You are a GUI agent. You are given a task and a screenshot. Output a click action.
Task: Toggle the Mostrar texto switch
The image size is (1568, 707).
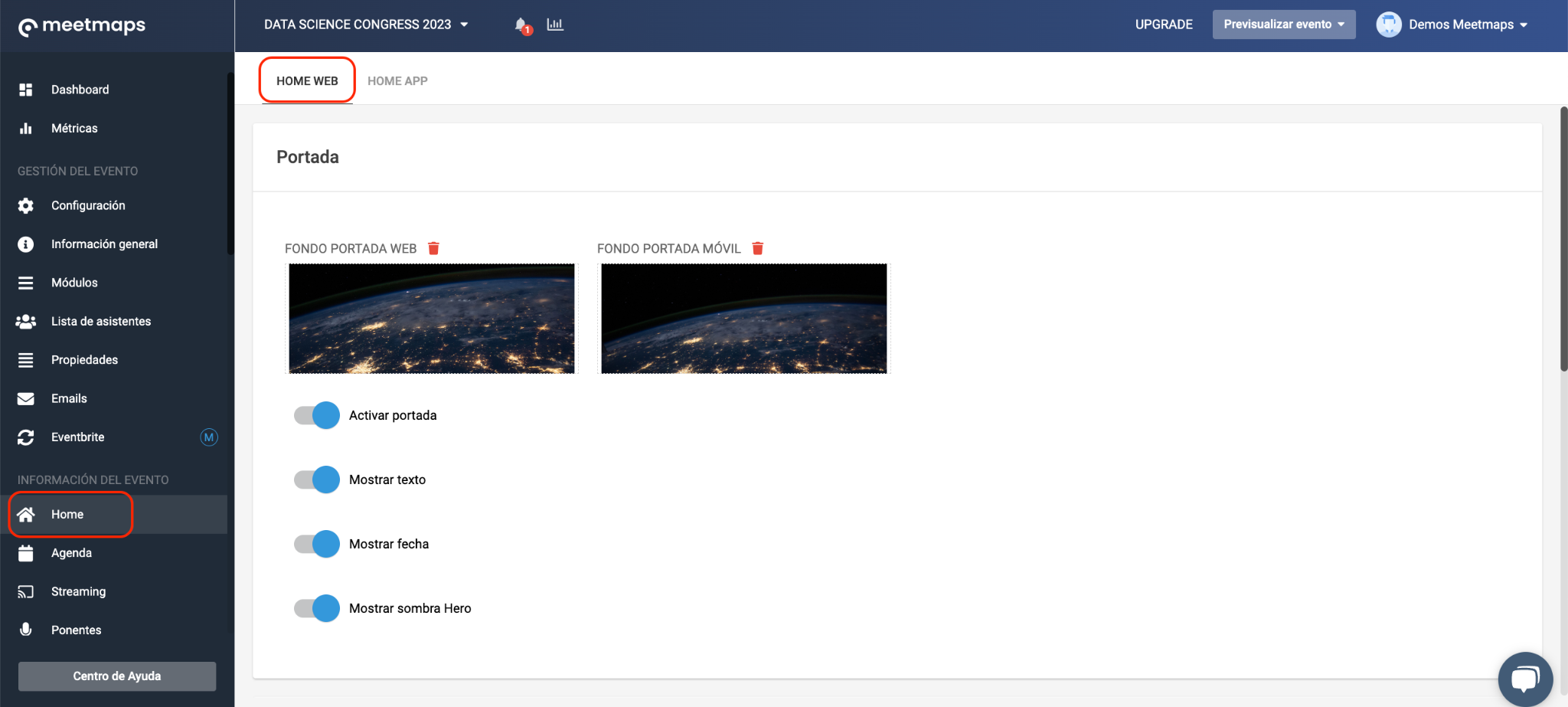pos(317,480)
